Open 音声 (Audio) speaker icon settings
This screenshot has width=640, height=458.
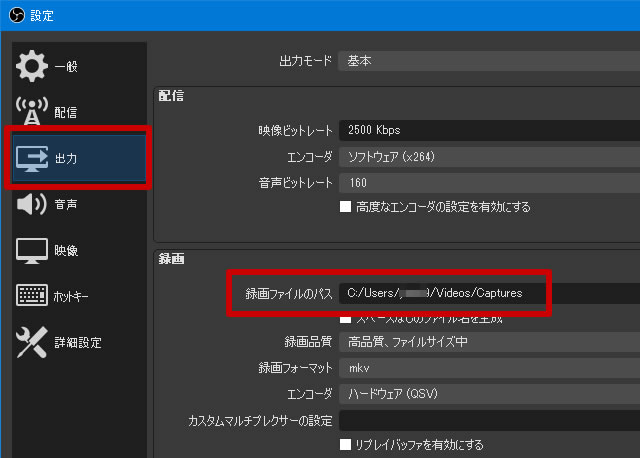coord(32,204)
